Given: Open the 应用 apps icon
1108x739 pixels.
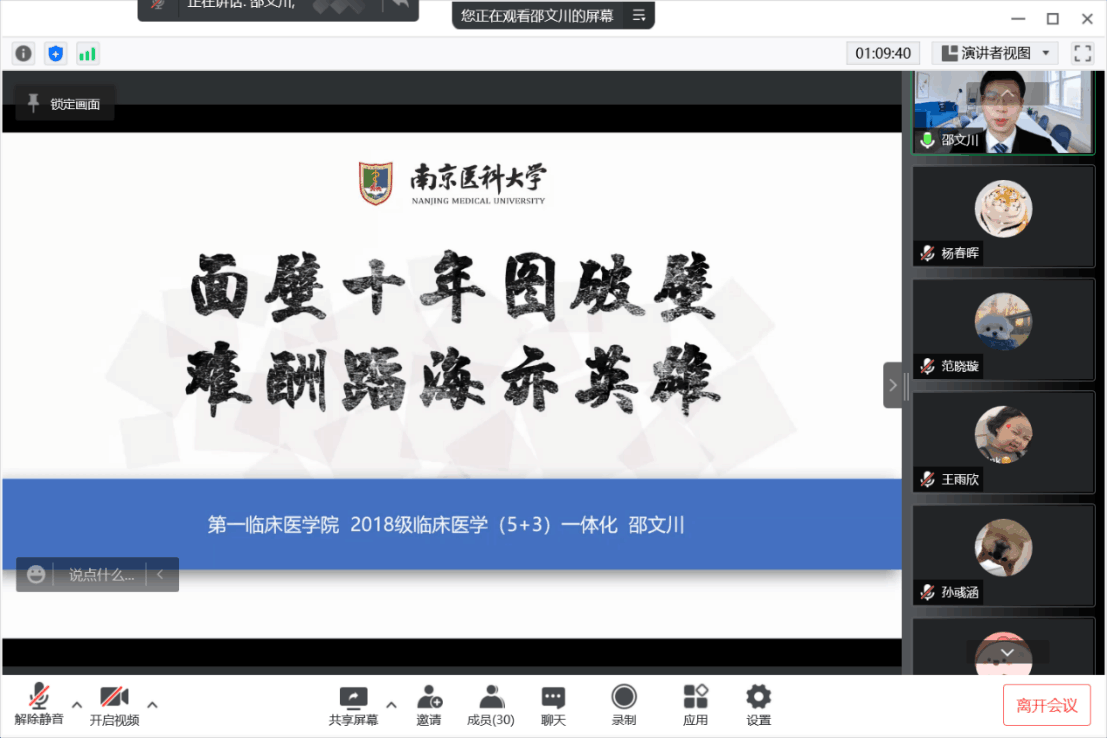Looking at the screenshot, I should tap(695, 705).
